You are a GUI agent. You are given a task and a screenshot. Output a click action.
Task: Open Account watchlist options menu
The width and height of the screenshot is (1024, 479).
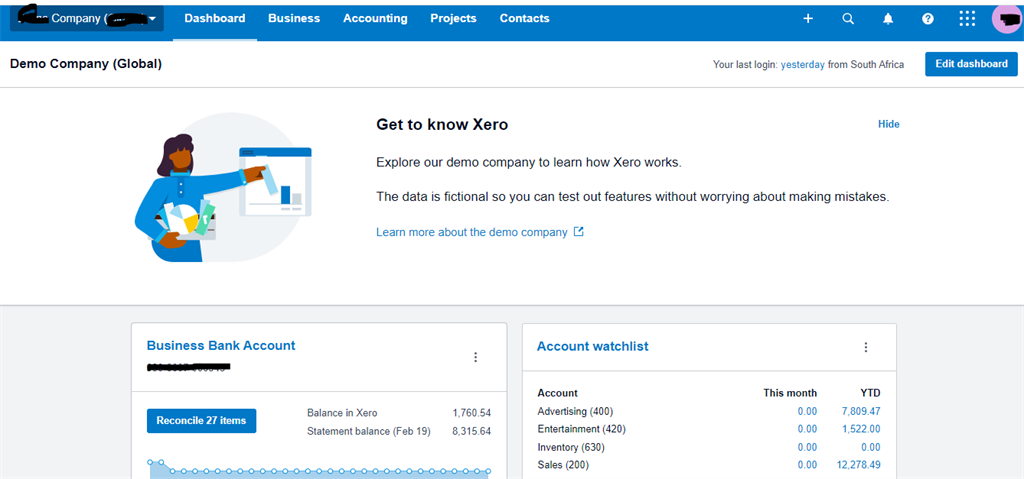(x=866, y=347)
